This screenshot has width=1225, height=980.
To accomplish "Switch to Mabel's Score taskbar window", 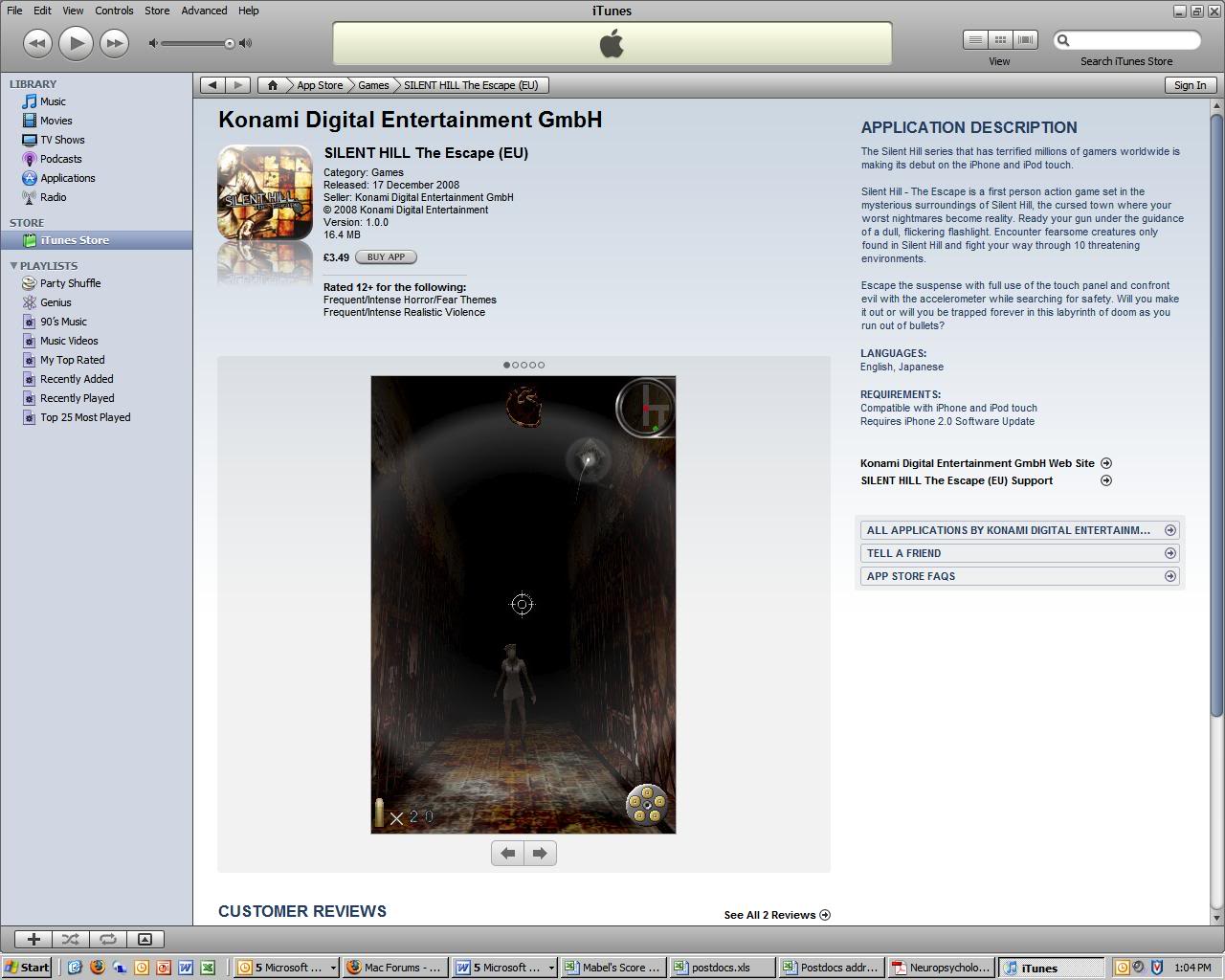I will pos(613,968).
